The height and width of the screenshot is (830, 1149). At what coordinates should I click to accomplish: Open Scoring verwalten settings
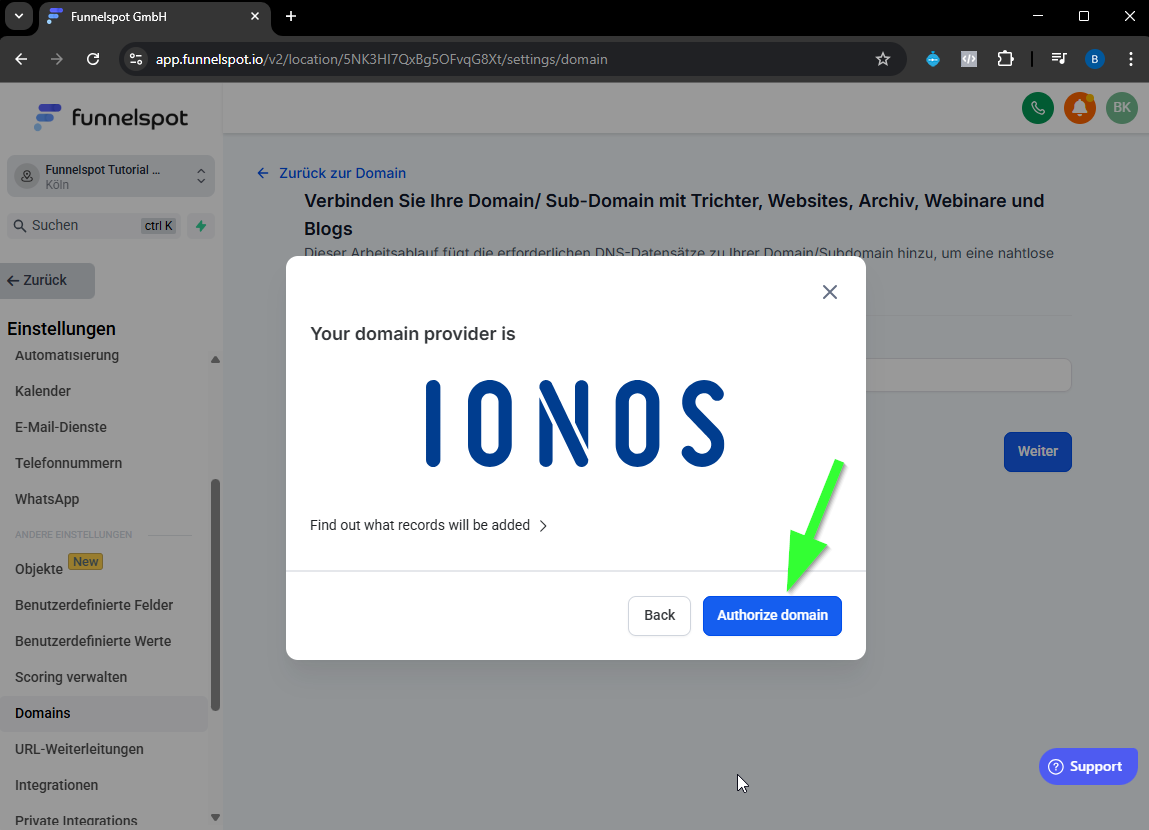(70, 677)
